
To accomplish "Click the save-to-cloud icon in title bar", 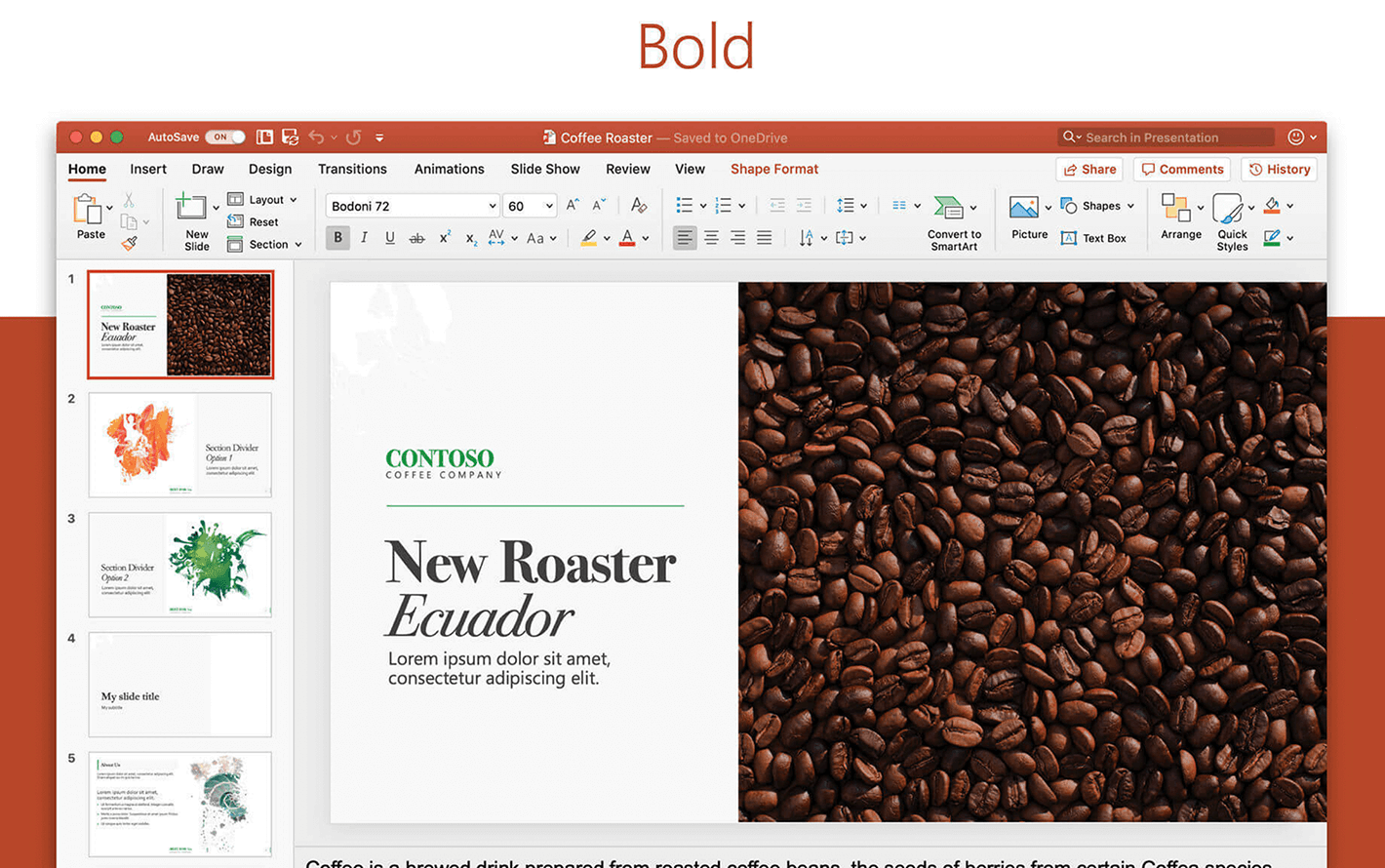I will pos(290,138).
